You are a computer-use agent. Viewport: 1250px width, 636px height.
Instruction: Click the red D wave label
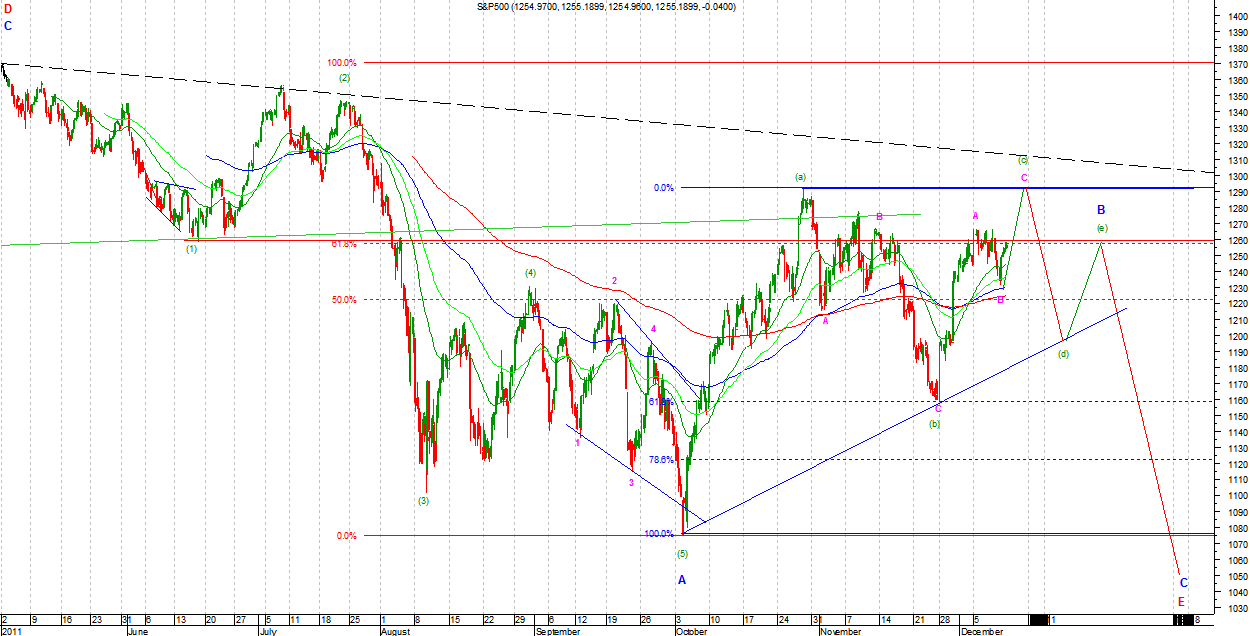click(8, 9)
